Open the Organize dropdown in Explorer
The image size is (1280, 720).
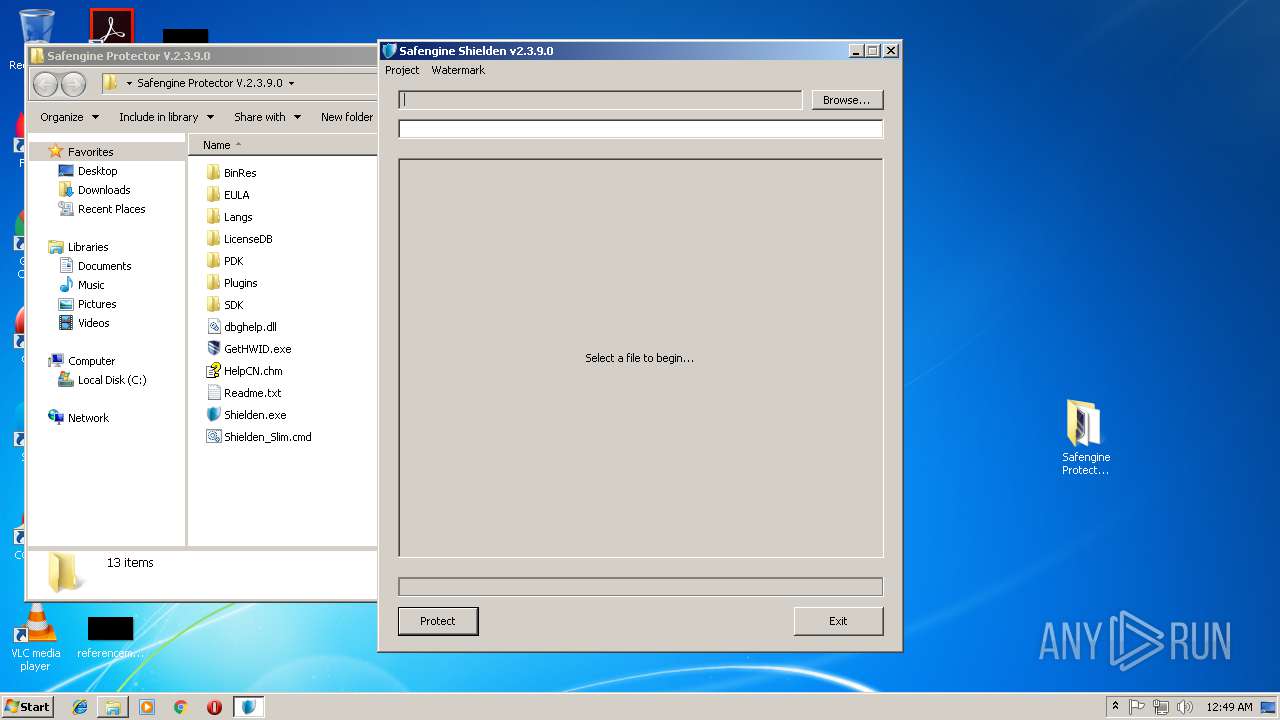point(69,117)
